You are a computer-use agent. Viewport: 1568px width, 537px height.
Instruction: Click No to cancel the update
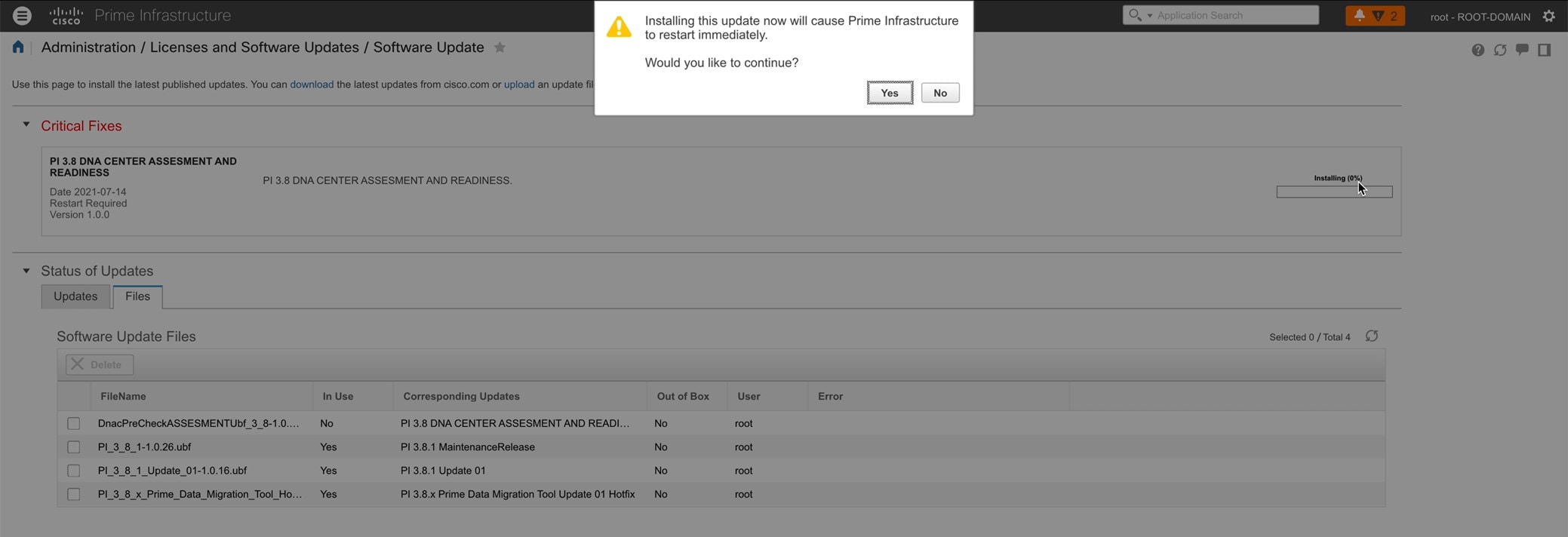click(x=940, y=93)
